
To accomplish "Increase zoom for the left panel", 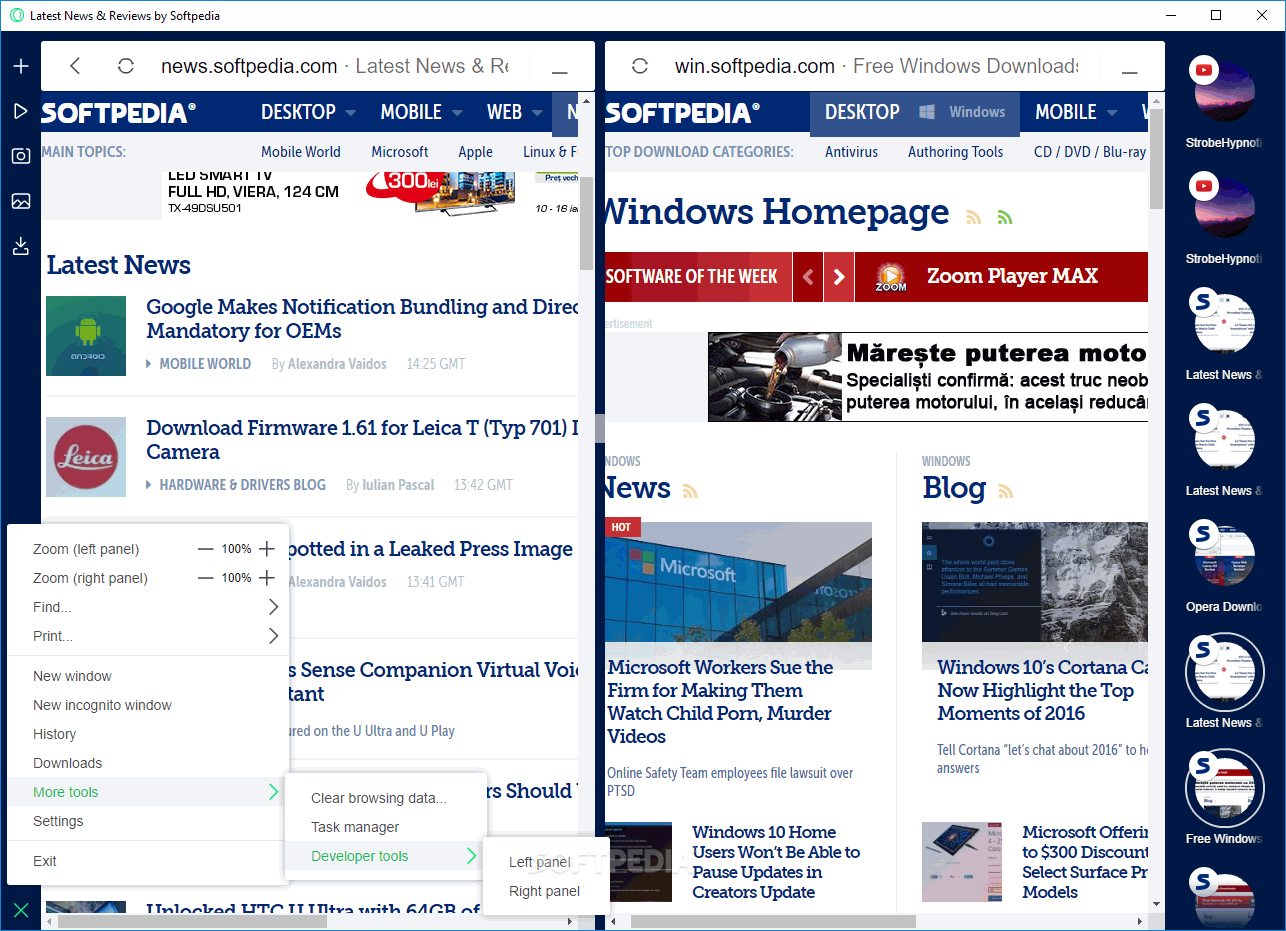I will 267,549.
